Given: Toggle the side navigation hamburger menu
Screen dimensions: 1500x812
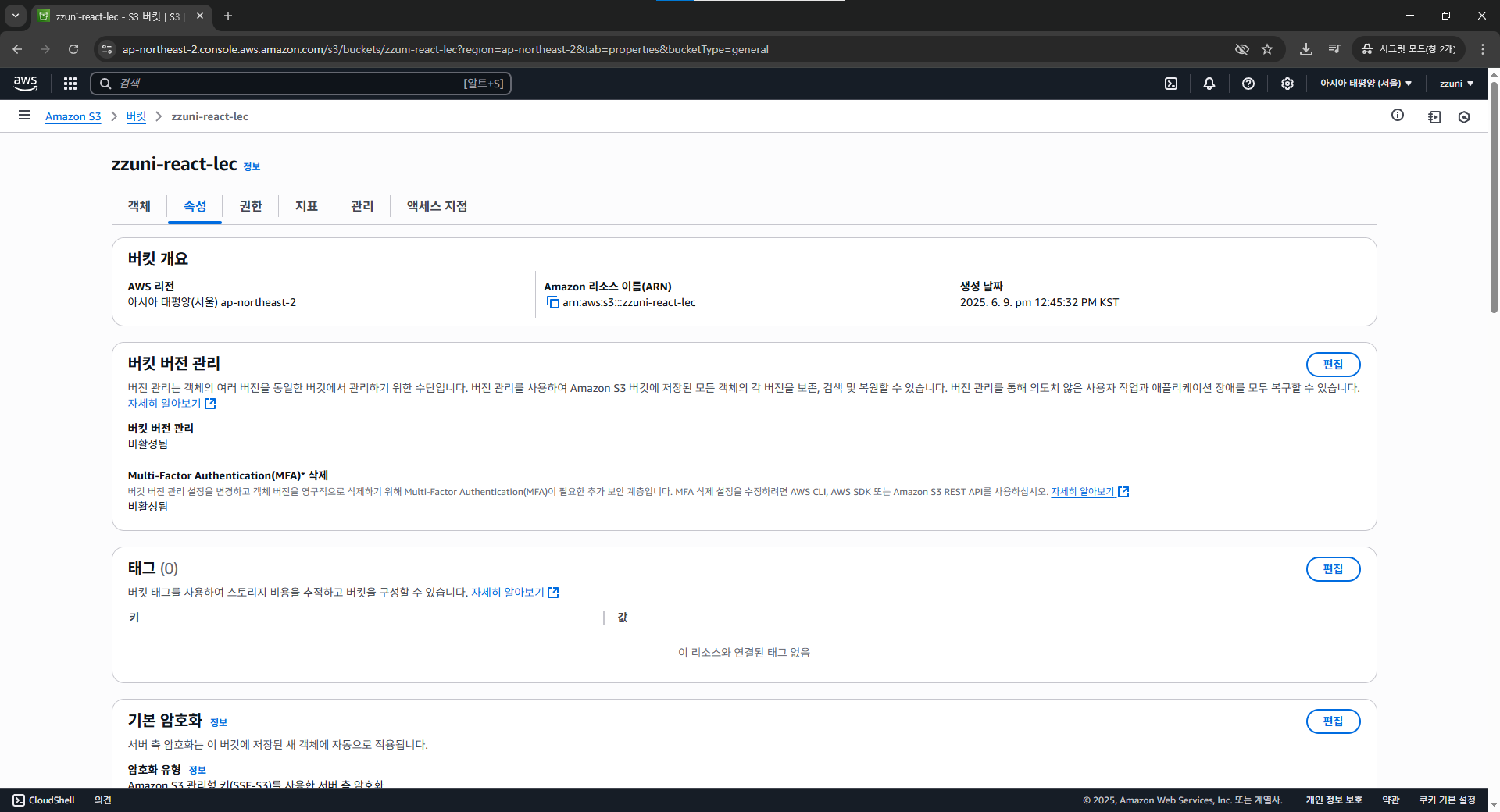Looking at the screenshot, I should [24, 116].
